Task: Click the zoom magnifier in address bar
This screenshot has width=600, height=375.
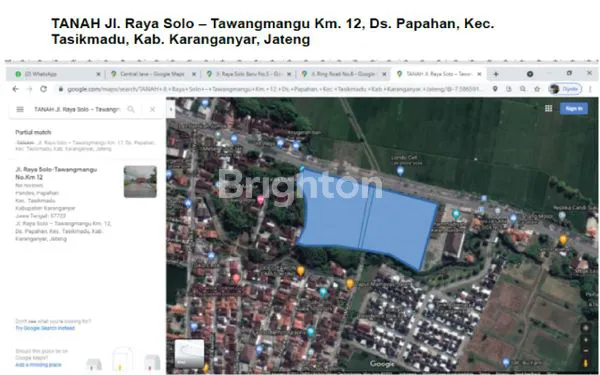Action: pos(523,89)
